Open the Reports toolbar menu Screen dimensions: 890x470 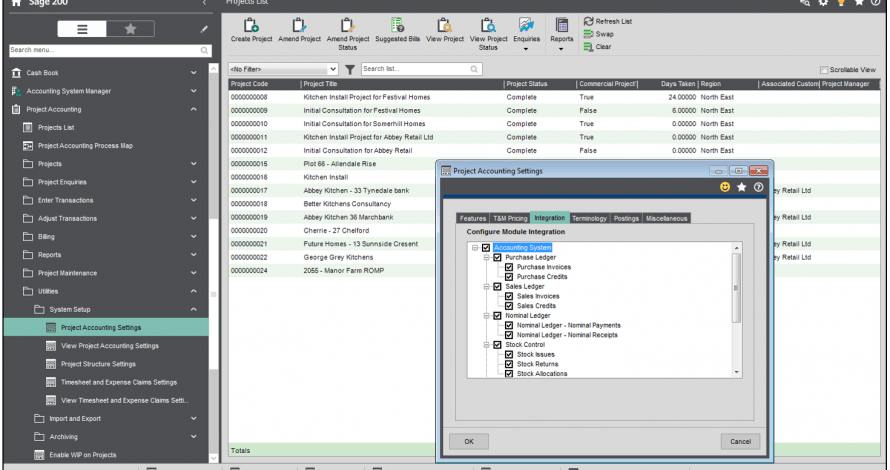(x=561, y=34)
